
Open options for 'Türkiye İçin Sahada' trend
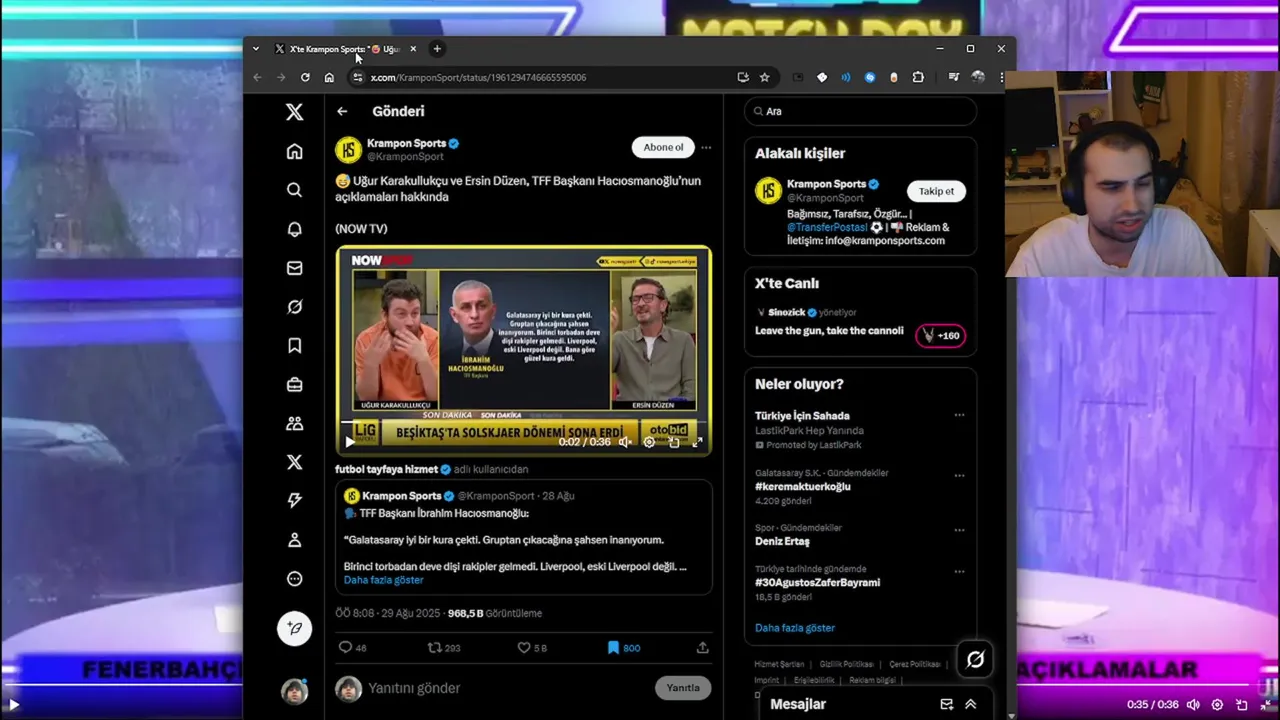point(959,415)
